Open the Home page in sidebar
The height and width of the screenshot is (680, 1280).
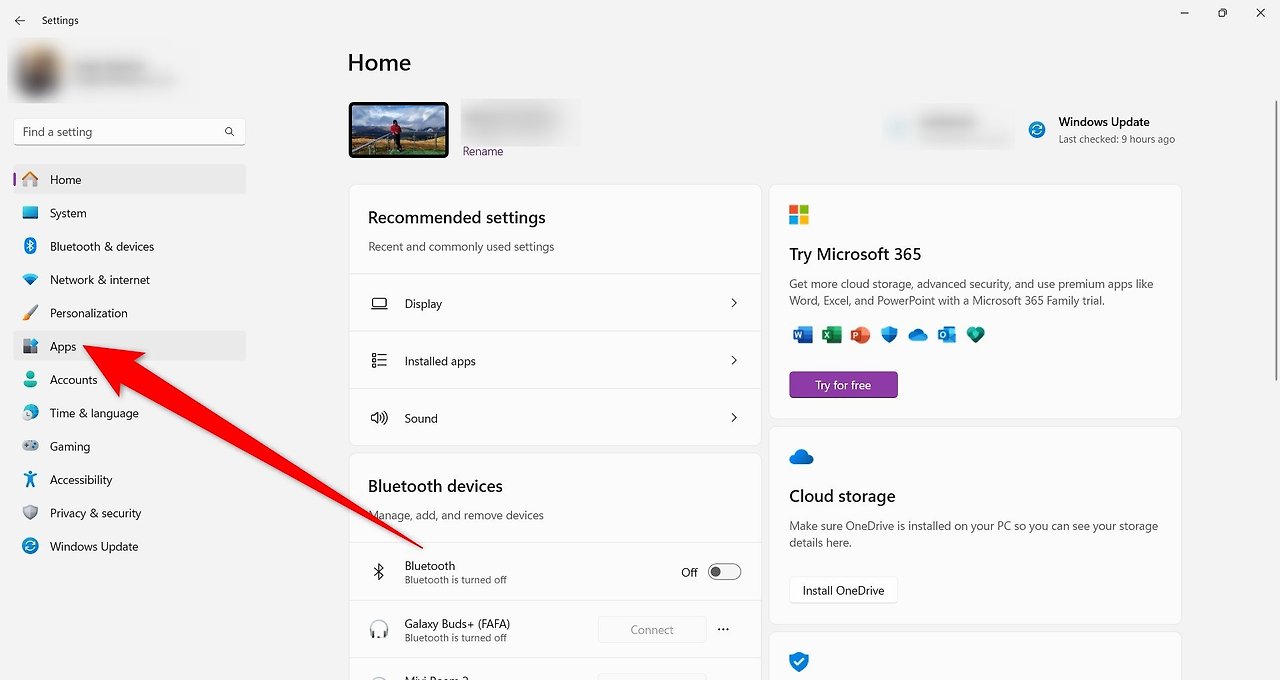click(130, 180)
